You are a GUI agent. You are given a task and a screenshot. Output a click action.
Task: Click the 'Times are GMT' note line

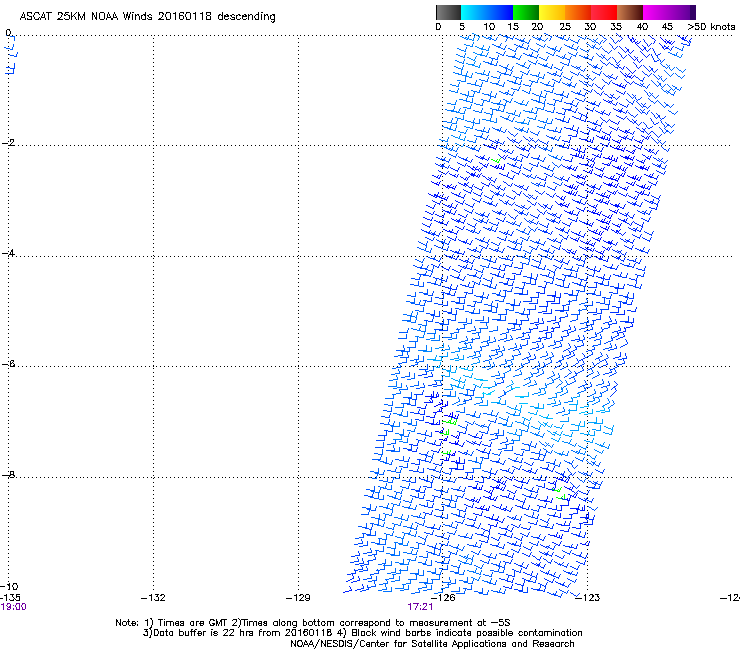(x=312, y=623)
